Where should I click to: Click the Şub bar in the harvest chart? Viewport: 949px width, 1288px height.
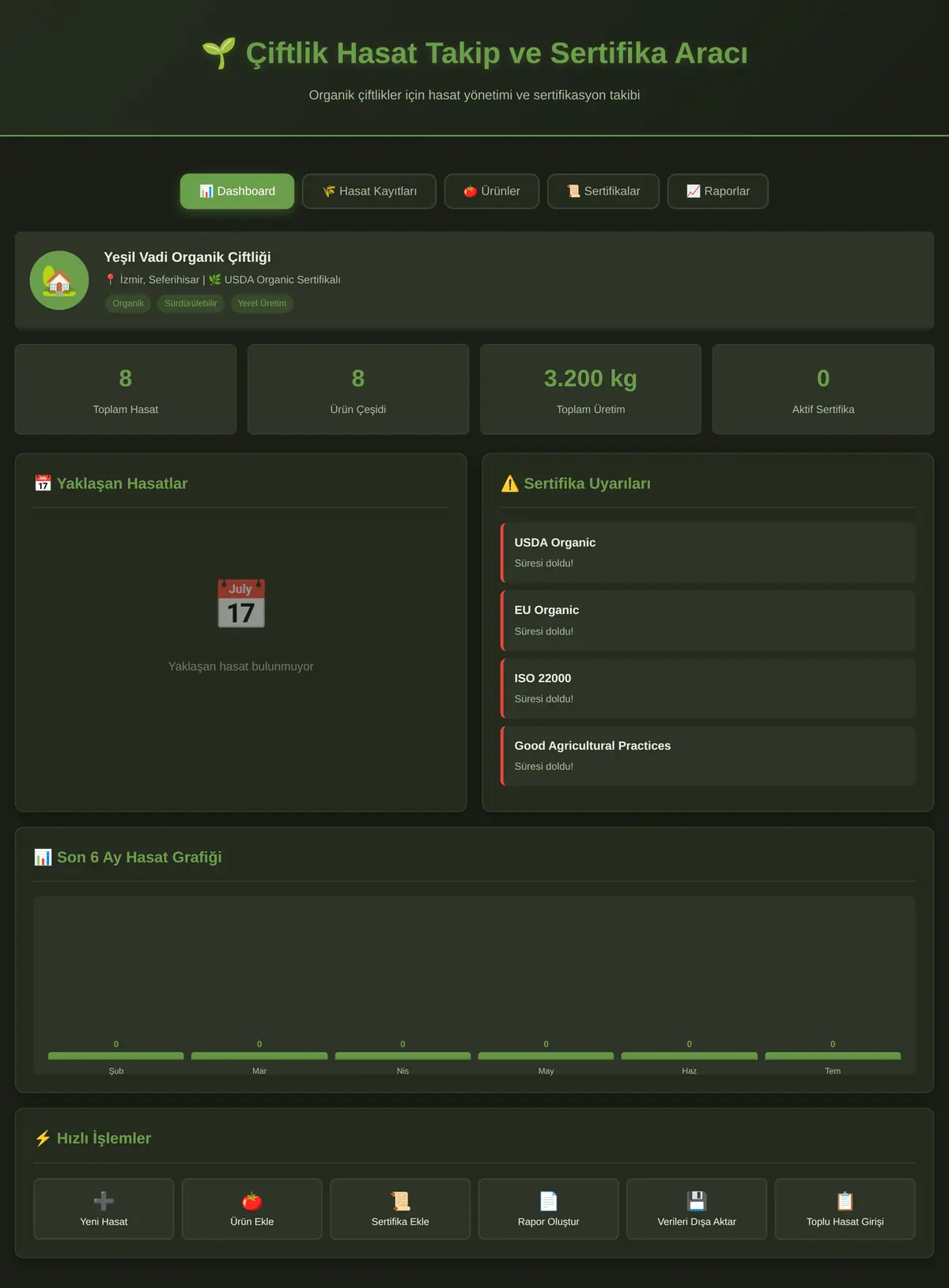[116, 1056]
